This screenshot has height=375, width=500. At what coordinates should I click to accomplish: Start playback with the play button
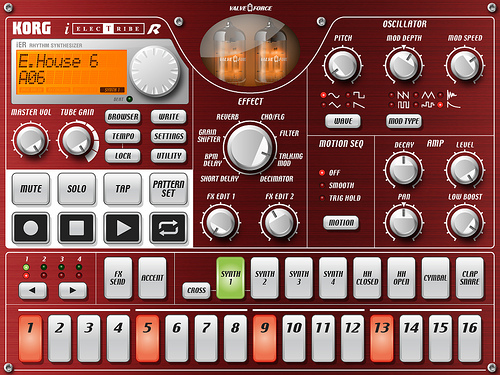(123, 228)
